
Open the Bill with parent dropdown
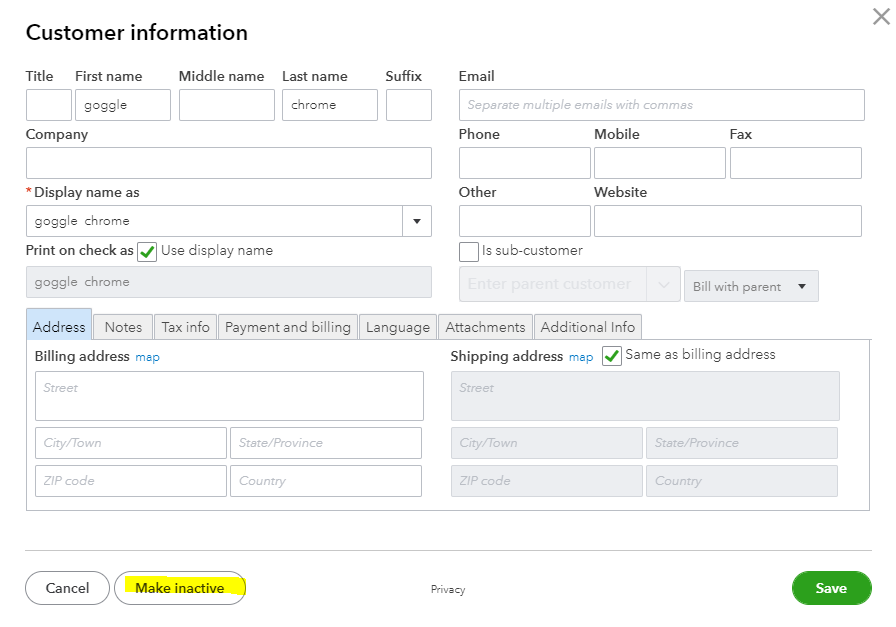tap(750, 286)
